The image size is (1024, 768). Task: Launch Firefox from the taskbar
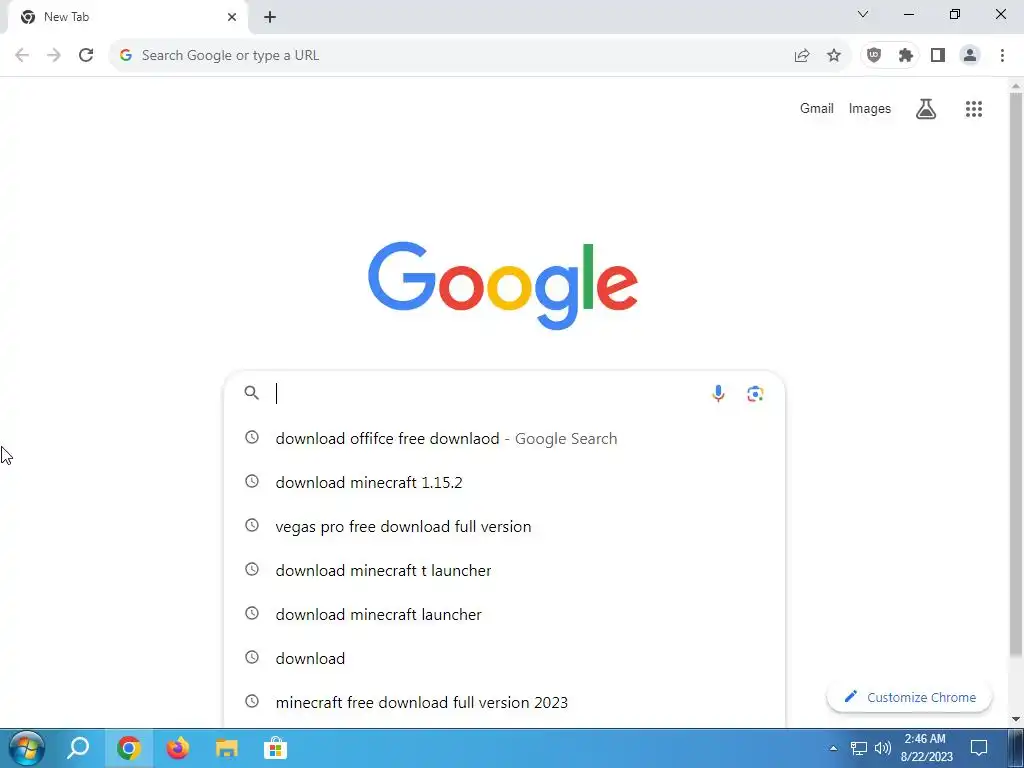point(177,748)
